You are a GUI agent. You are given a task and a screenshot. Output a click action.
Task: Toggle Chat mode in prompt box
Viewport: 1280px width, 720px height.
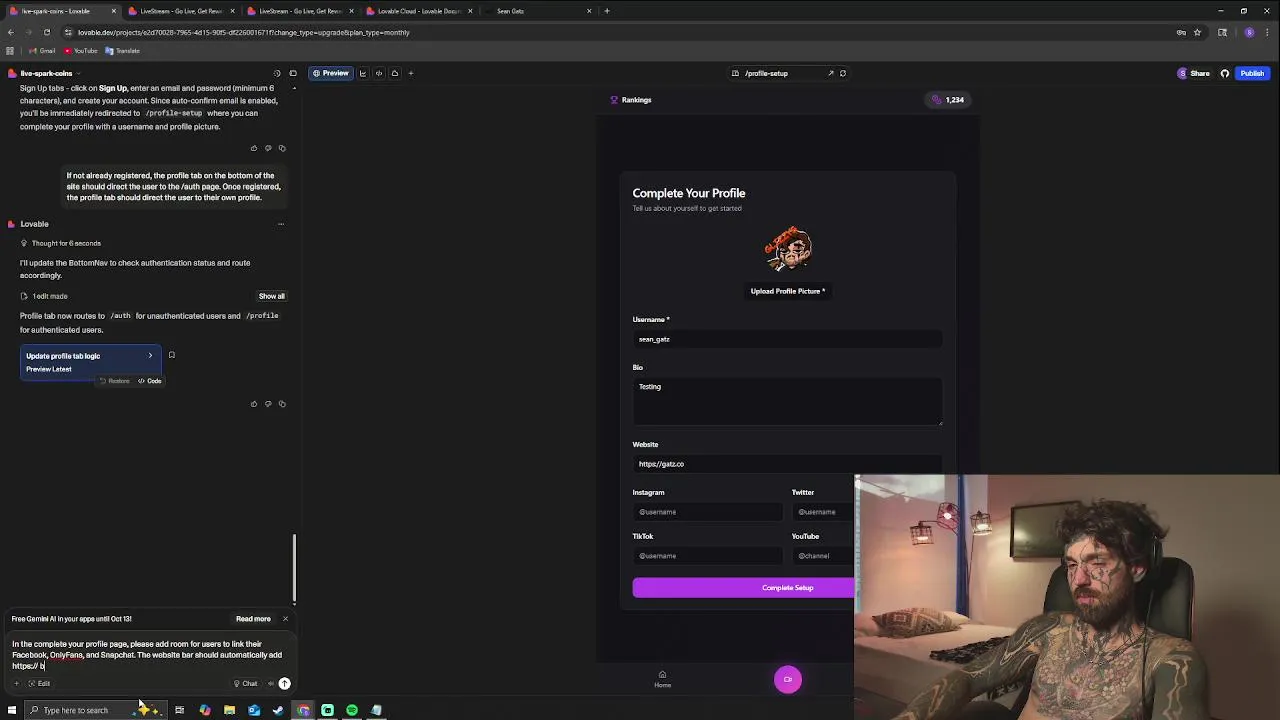pyautogui.click(x=245, y=683)
